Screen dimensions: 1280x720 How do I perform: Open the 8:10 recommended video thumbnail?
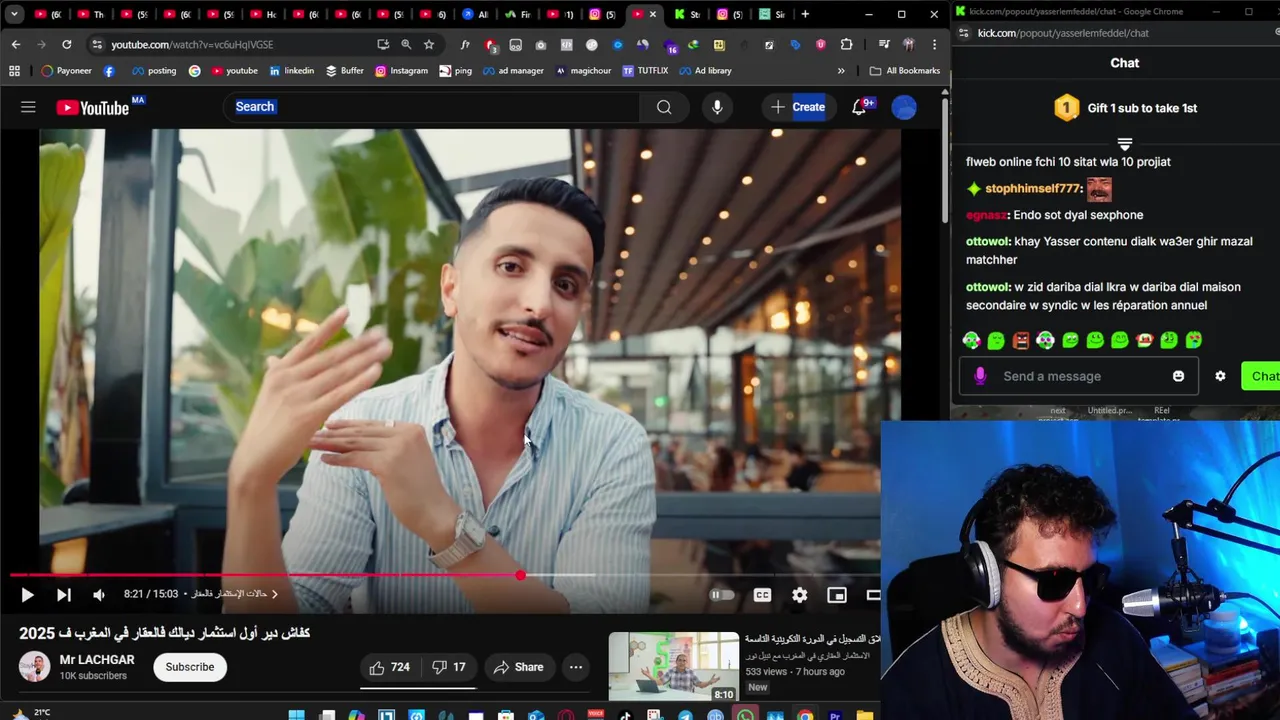pyautogui.click(x=674, y=666)
